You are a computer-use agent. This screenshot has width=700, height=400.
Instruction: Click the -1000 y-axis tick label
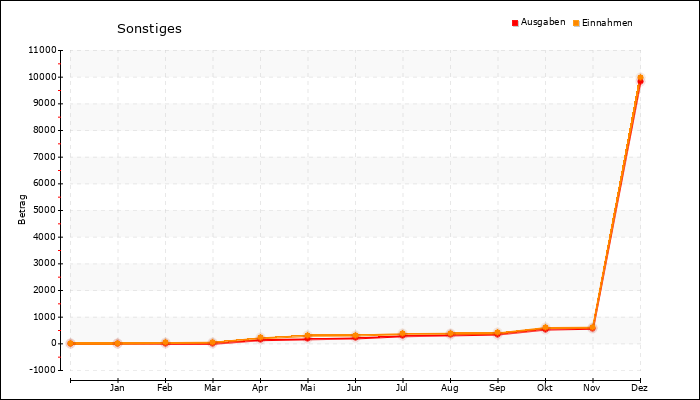(44, 370)
